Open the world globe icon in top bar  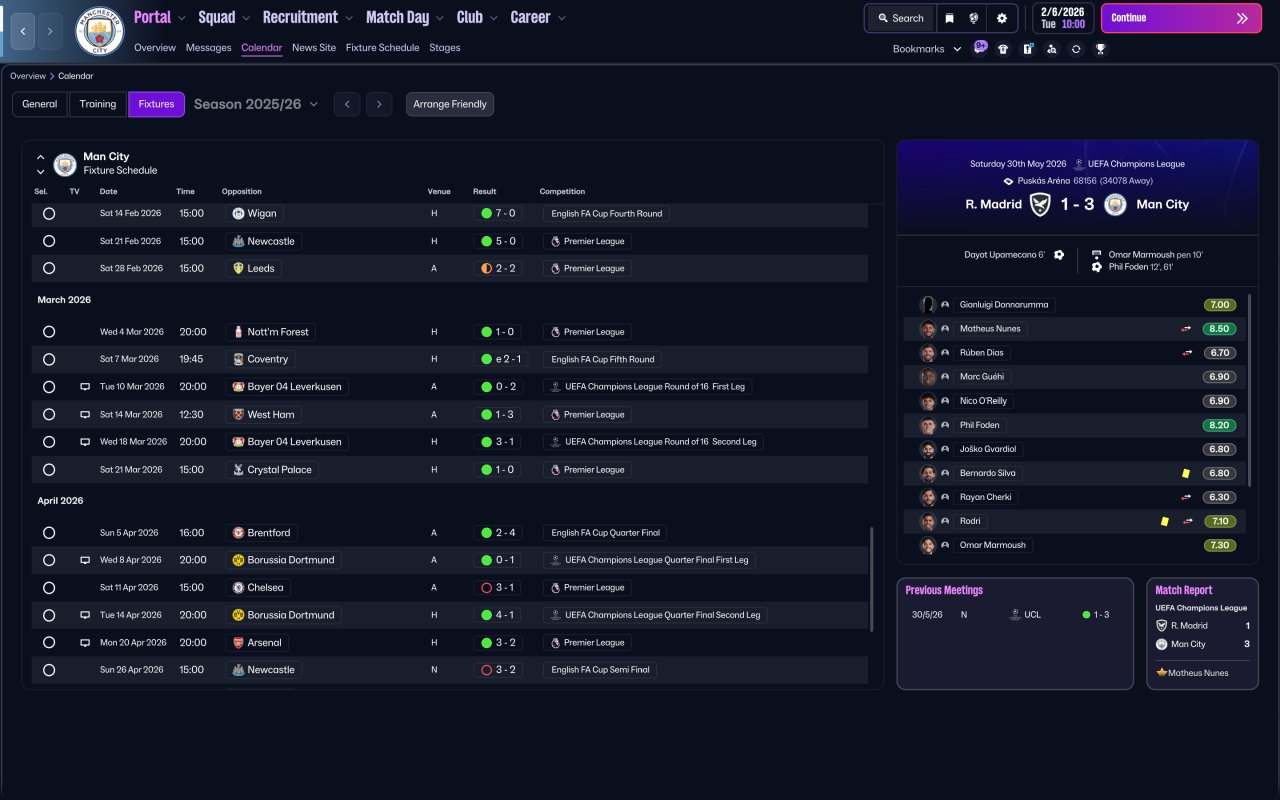click(x=973, y=18)
